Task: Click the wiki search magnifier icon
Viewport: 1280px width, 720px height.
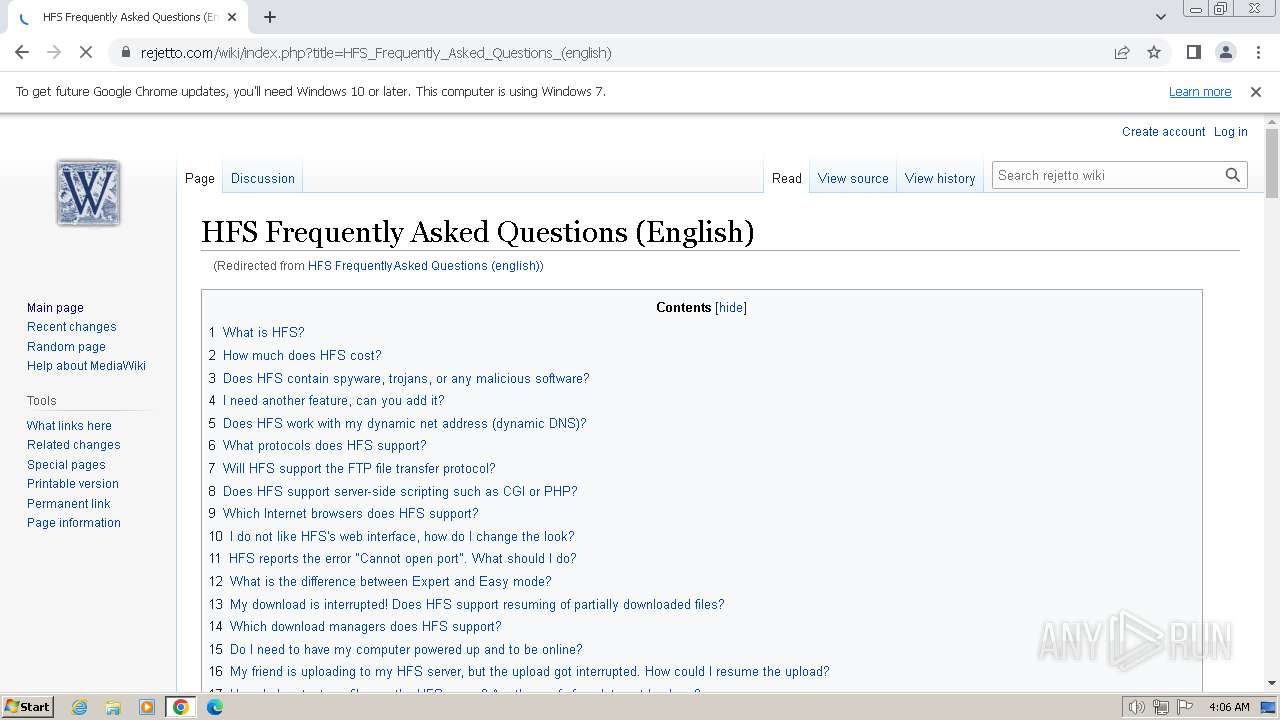Action: 1233,175
